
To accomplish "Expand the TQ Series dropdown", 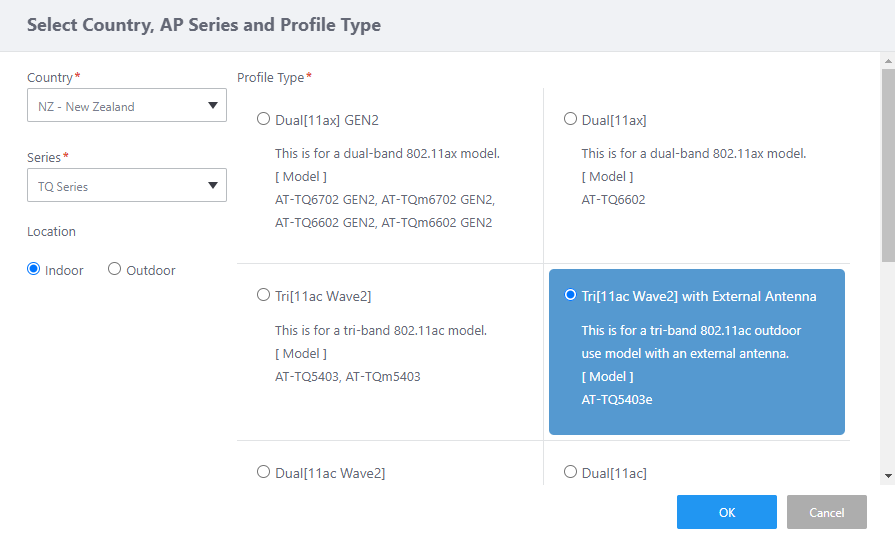I will (x=126, y=186).
